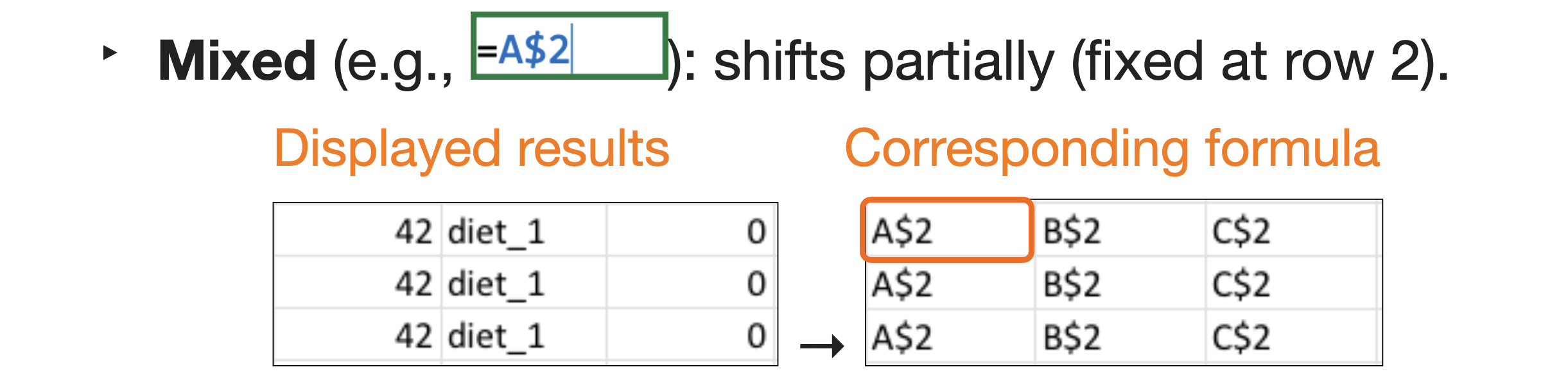Click the Displayed results heading
Image resolution: width=1568 pixels, height=378 pixels.
[x=472, y=149]
